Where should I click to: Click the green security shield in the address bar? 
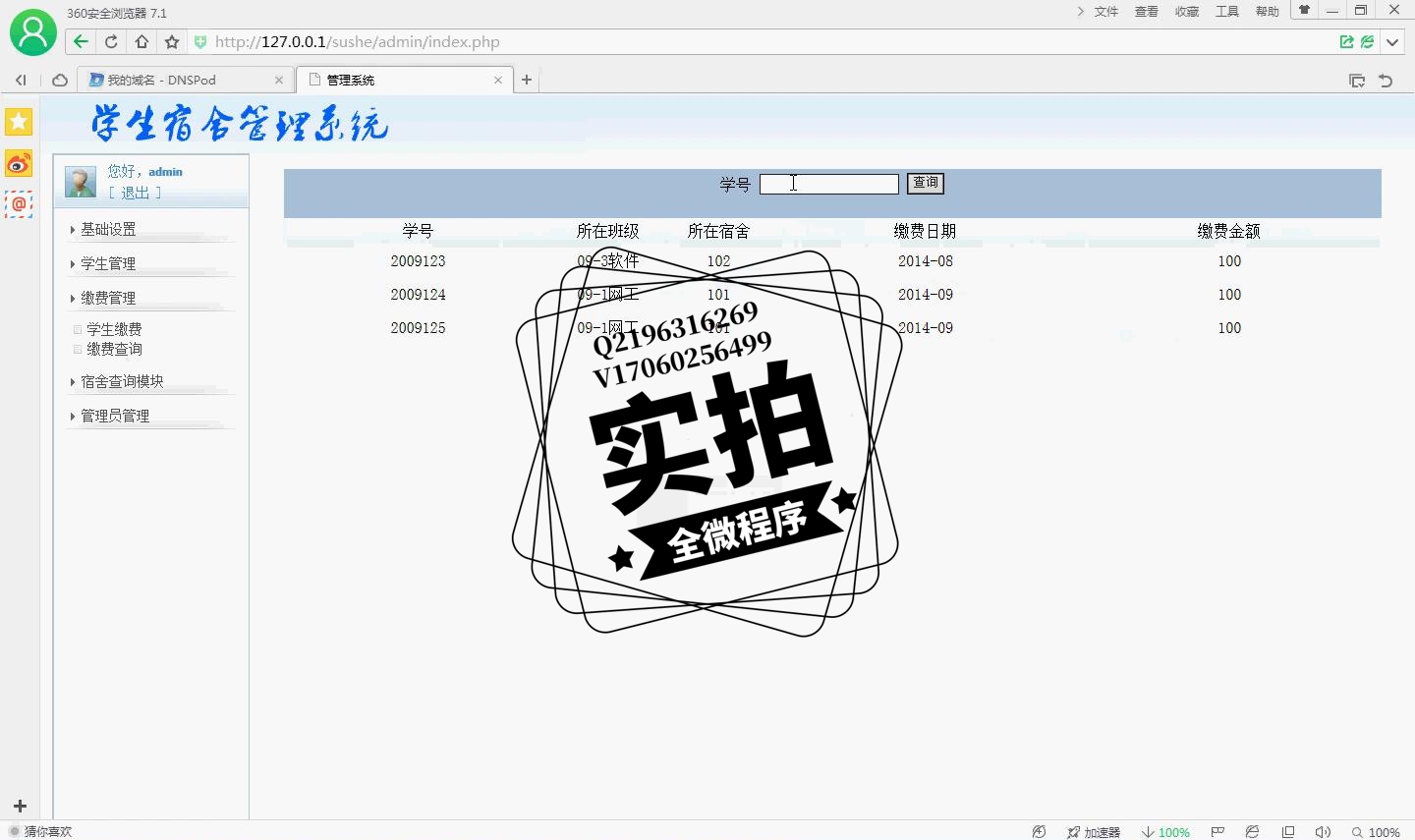point(200,41)
